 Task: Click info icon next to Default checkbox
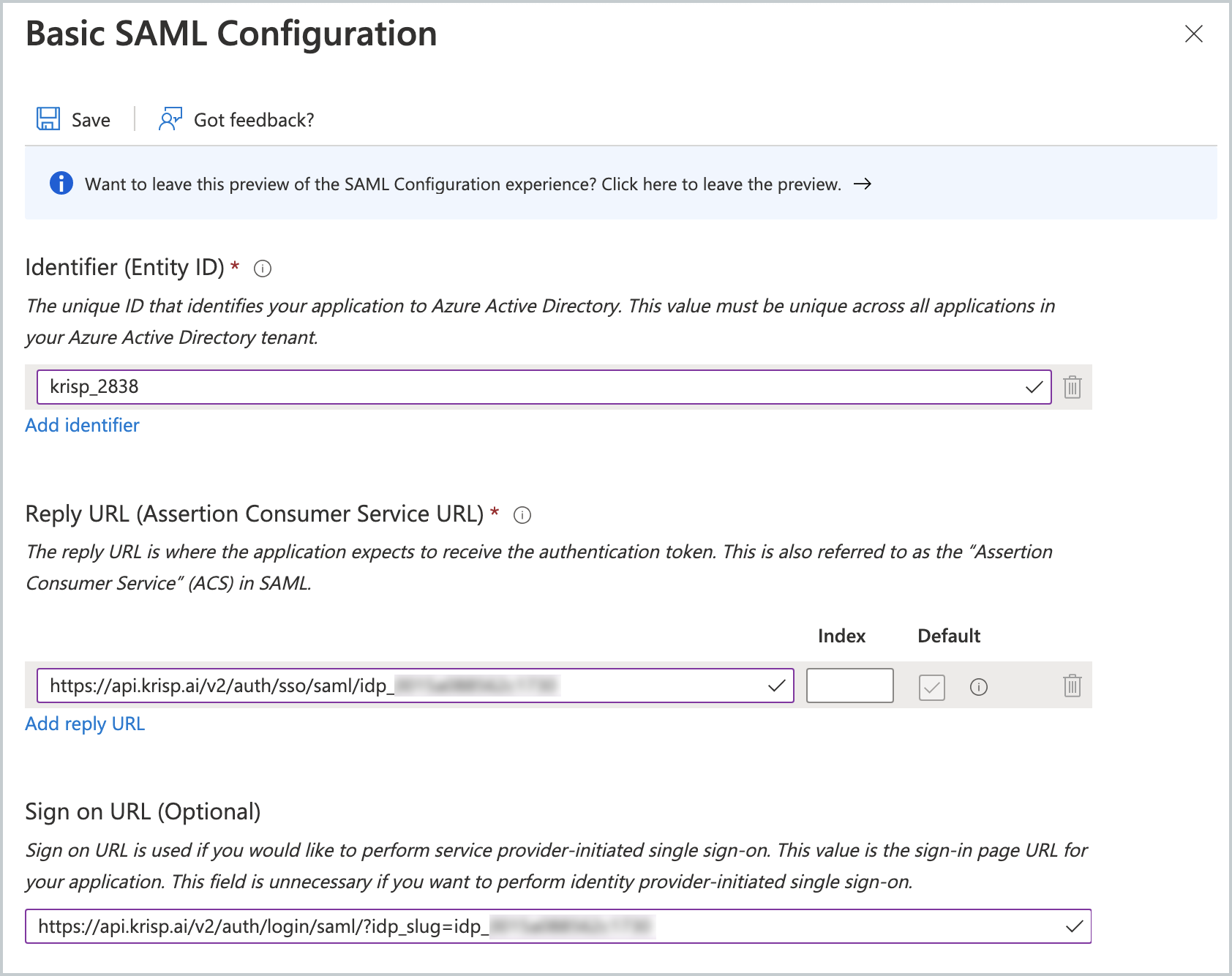coord(978,687)
